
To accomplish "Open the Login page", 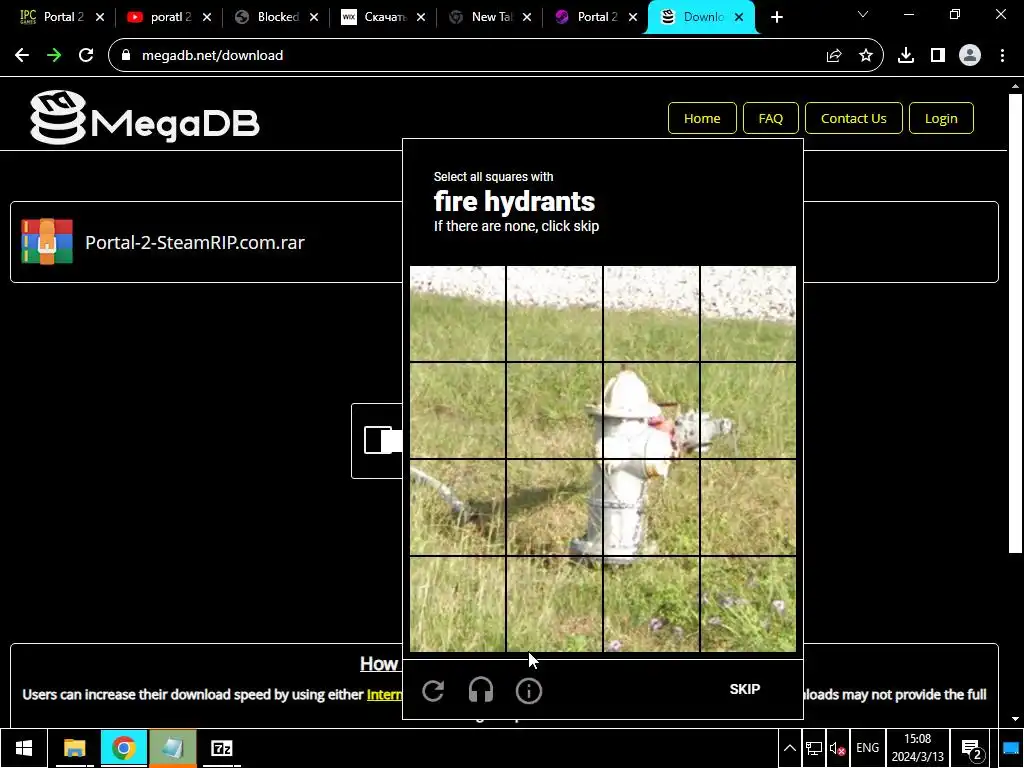I will point(941,118).
